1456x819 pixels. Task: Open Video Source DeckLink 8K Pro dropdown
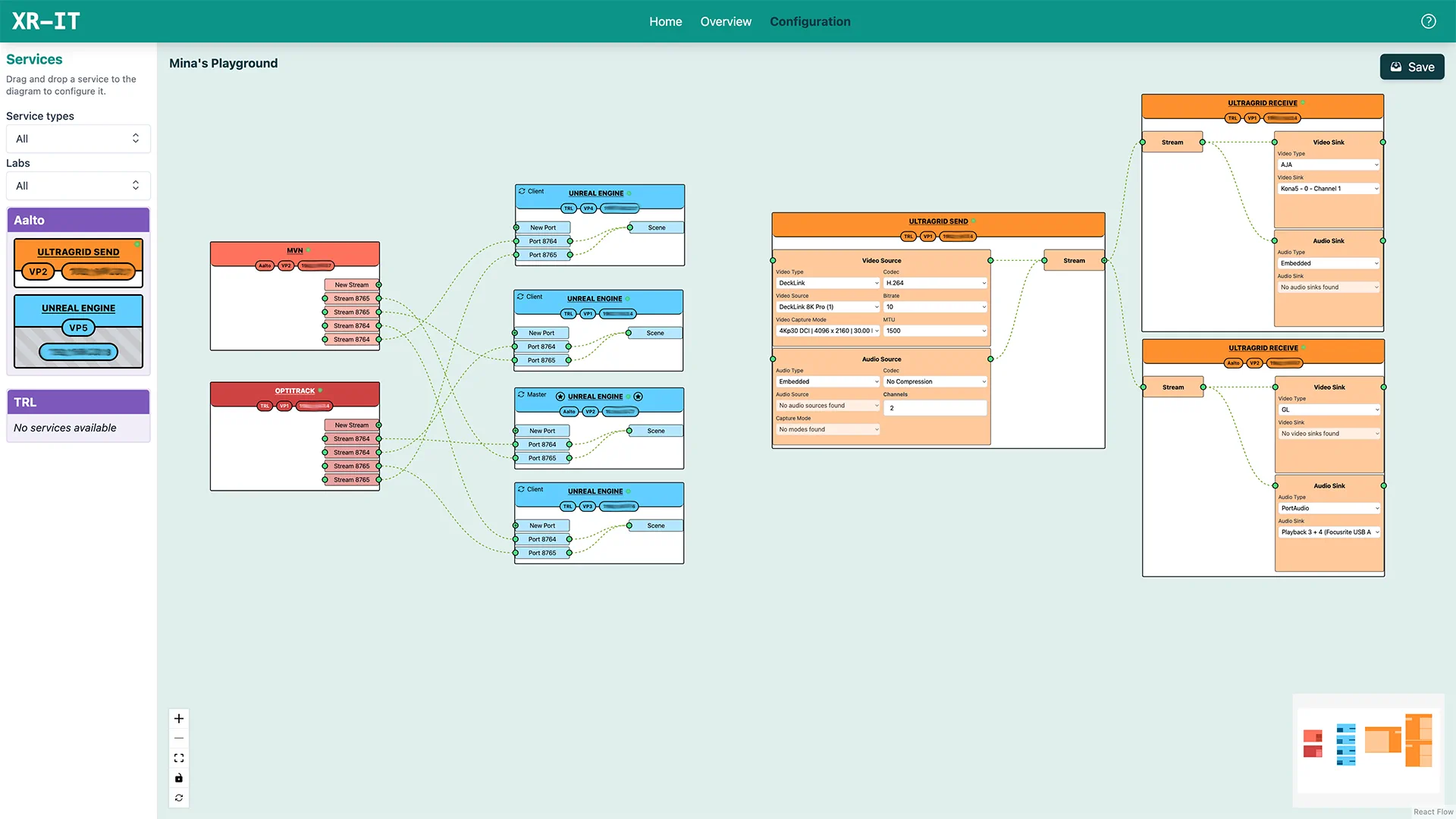coord(828,307)
